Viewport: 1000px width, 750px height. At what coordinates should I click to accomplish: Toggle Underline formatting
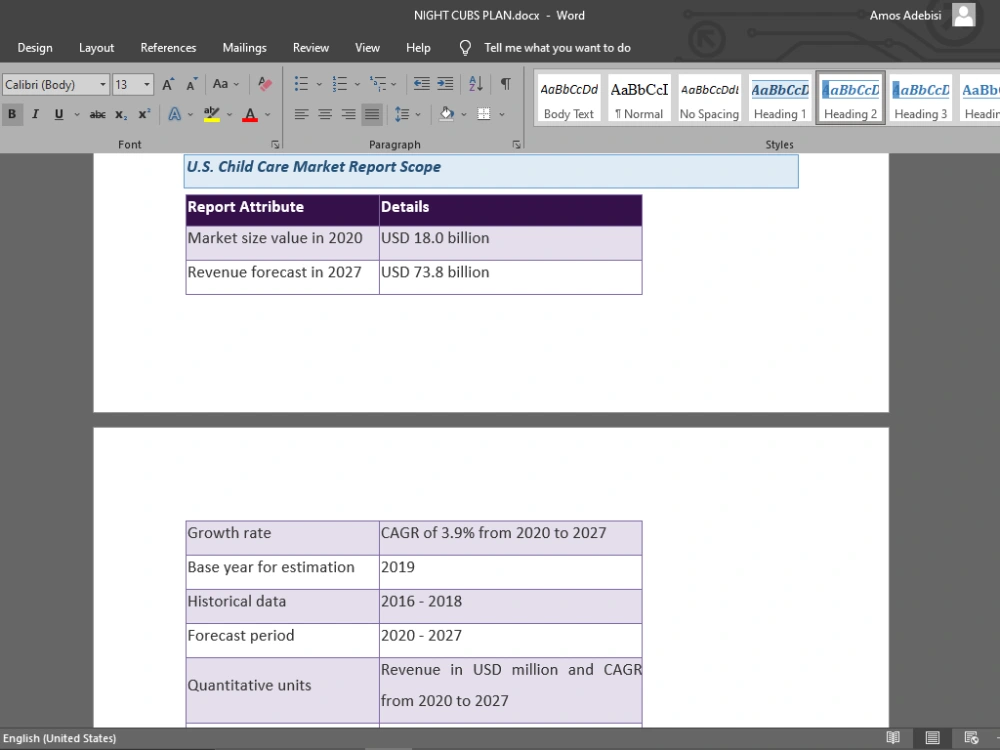[x=59, y=115]
